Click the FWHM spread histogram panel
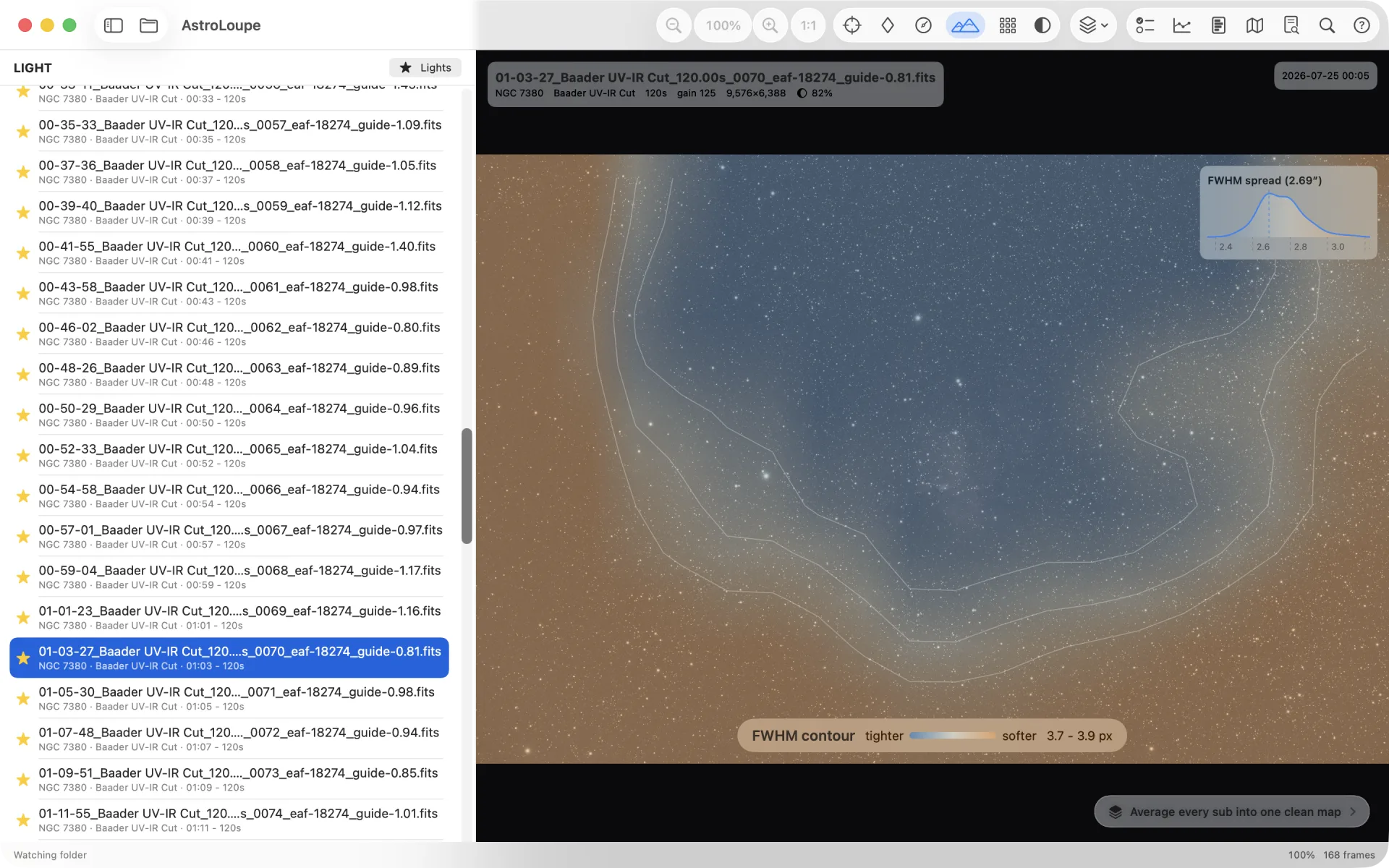Screen dimensions: 1389x868 [1288, 213]
